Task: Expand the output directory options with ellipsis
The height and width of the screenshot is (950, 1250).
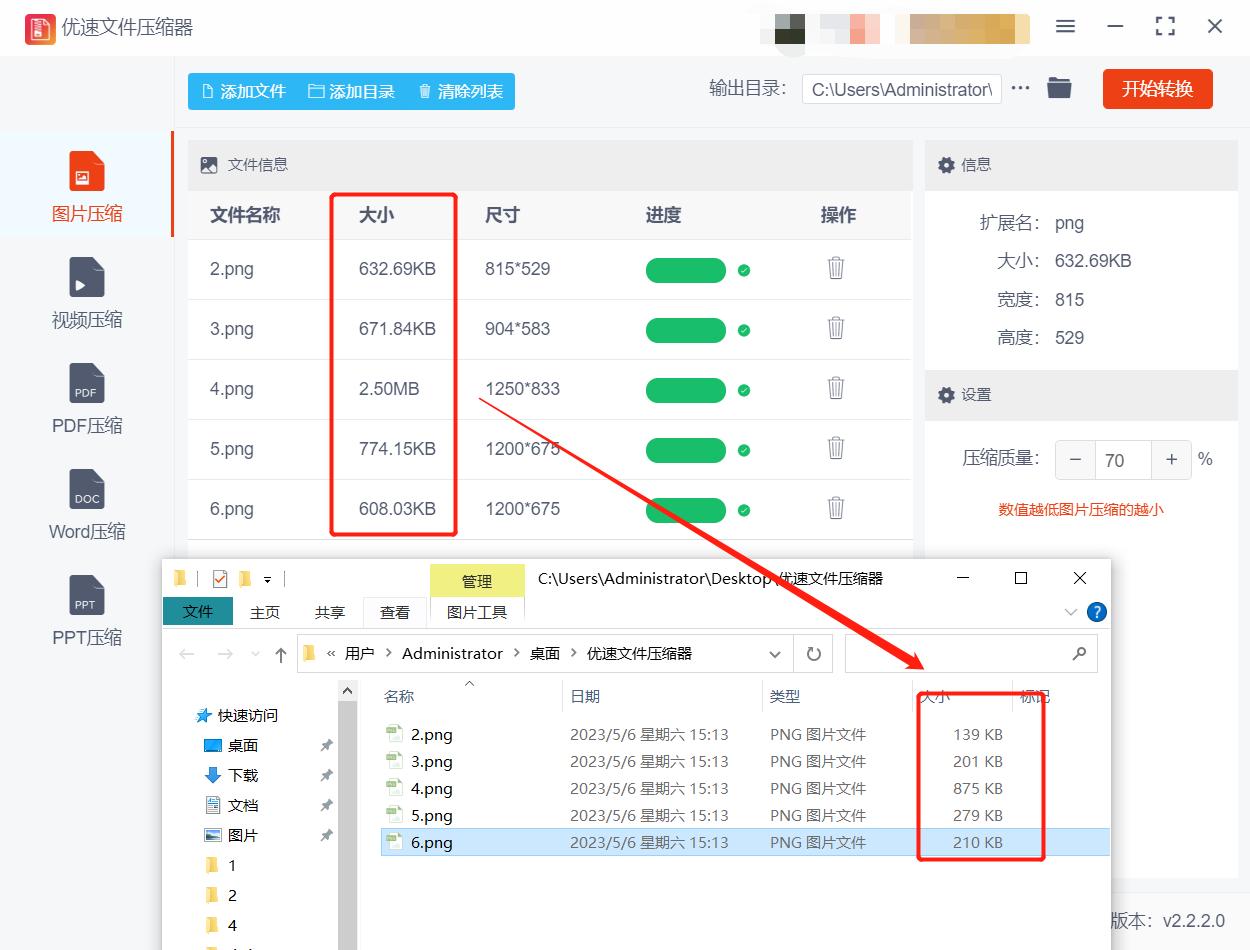Action: [1020, 88]
